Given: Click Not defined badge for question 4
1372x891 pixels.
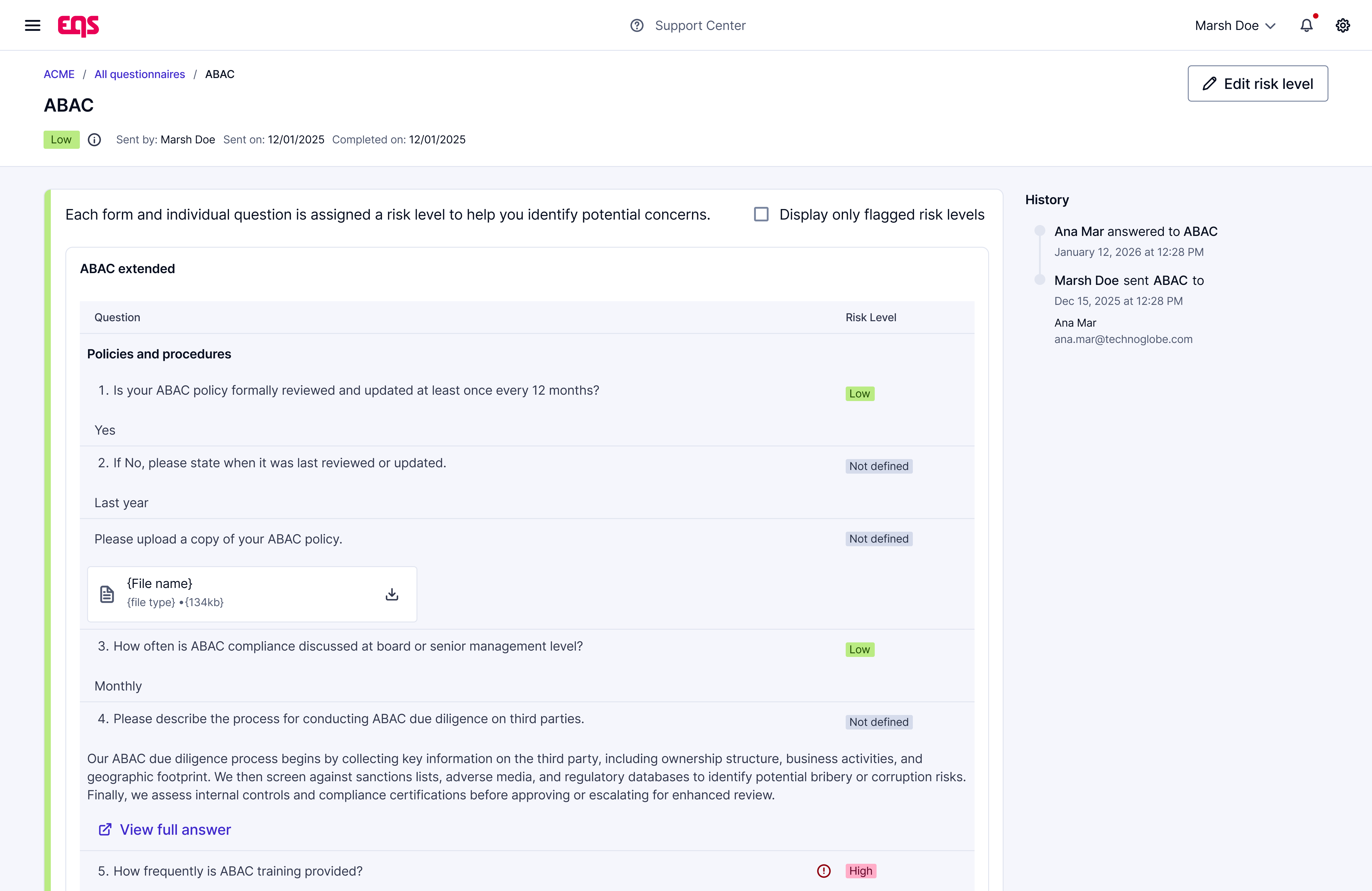Looking at the screenshot, I should coord(879,722).
